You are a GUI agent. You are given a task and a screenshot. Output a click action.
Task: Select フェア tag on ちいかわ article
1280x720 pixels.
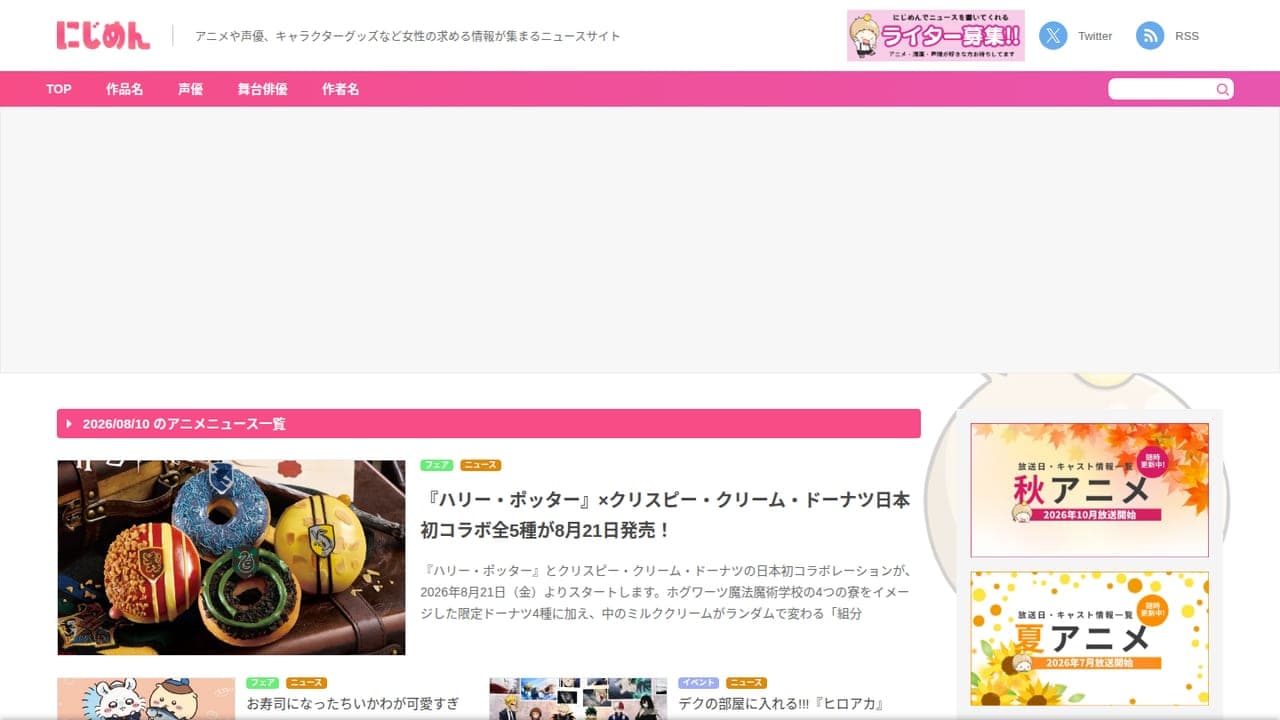[x=263, y=683]
